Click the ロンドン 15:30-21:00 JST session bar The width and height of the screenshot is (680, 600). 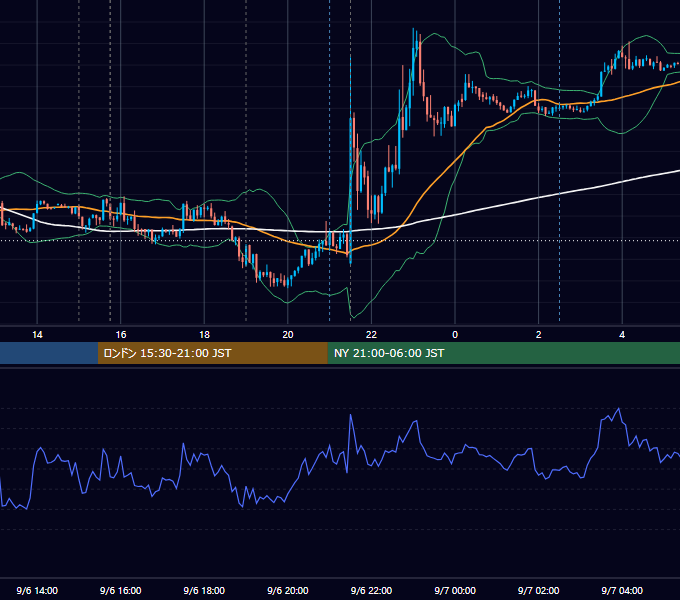click(x=212, y=353)
